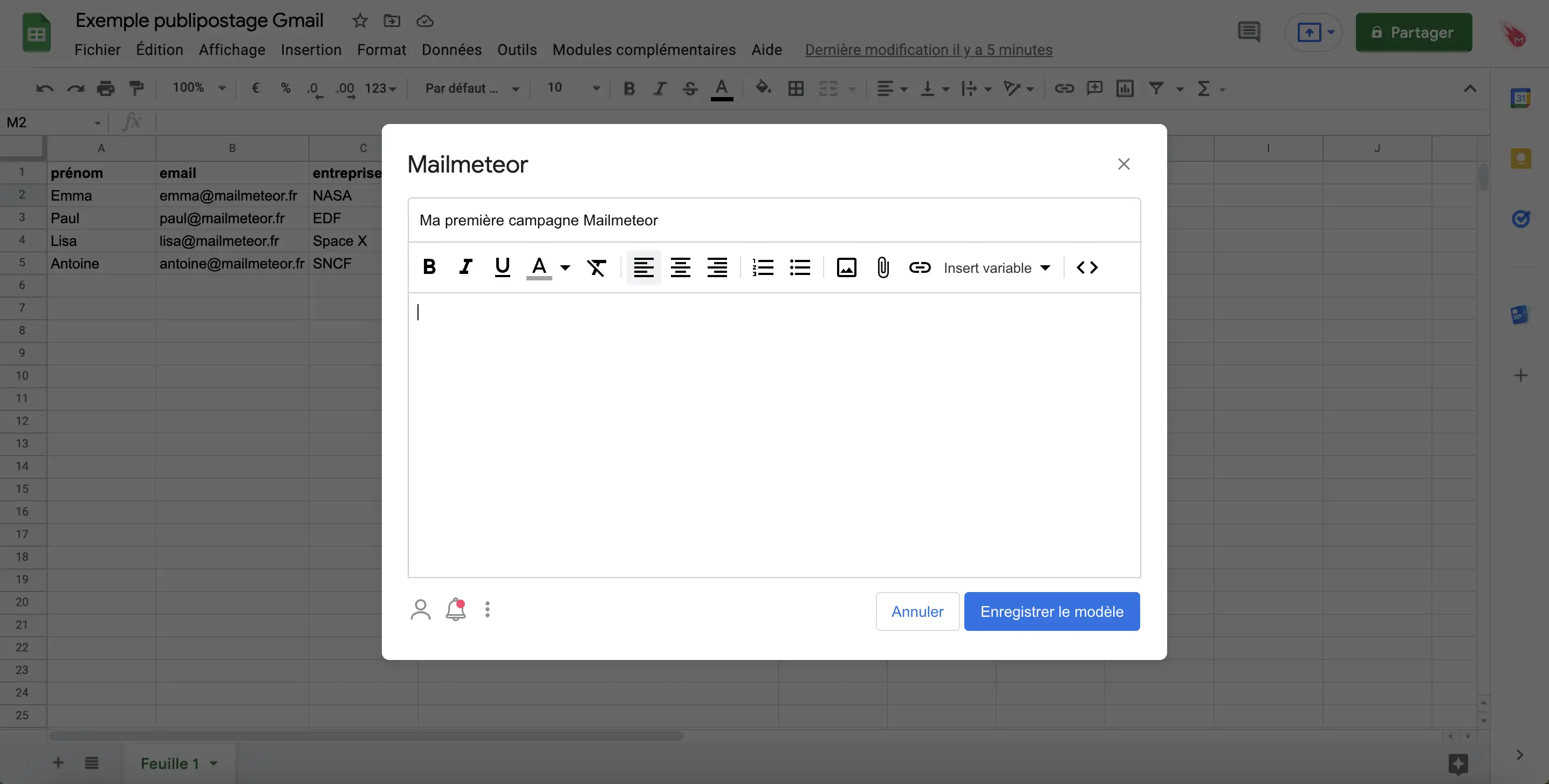
Task: Open Outils menu
Action: point(517,50)
